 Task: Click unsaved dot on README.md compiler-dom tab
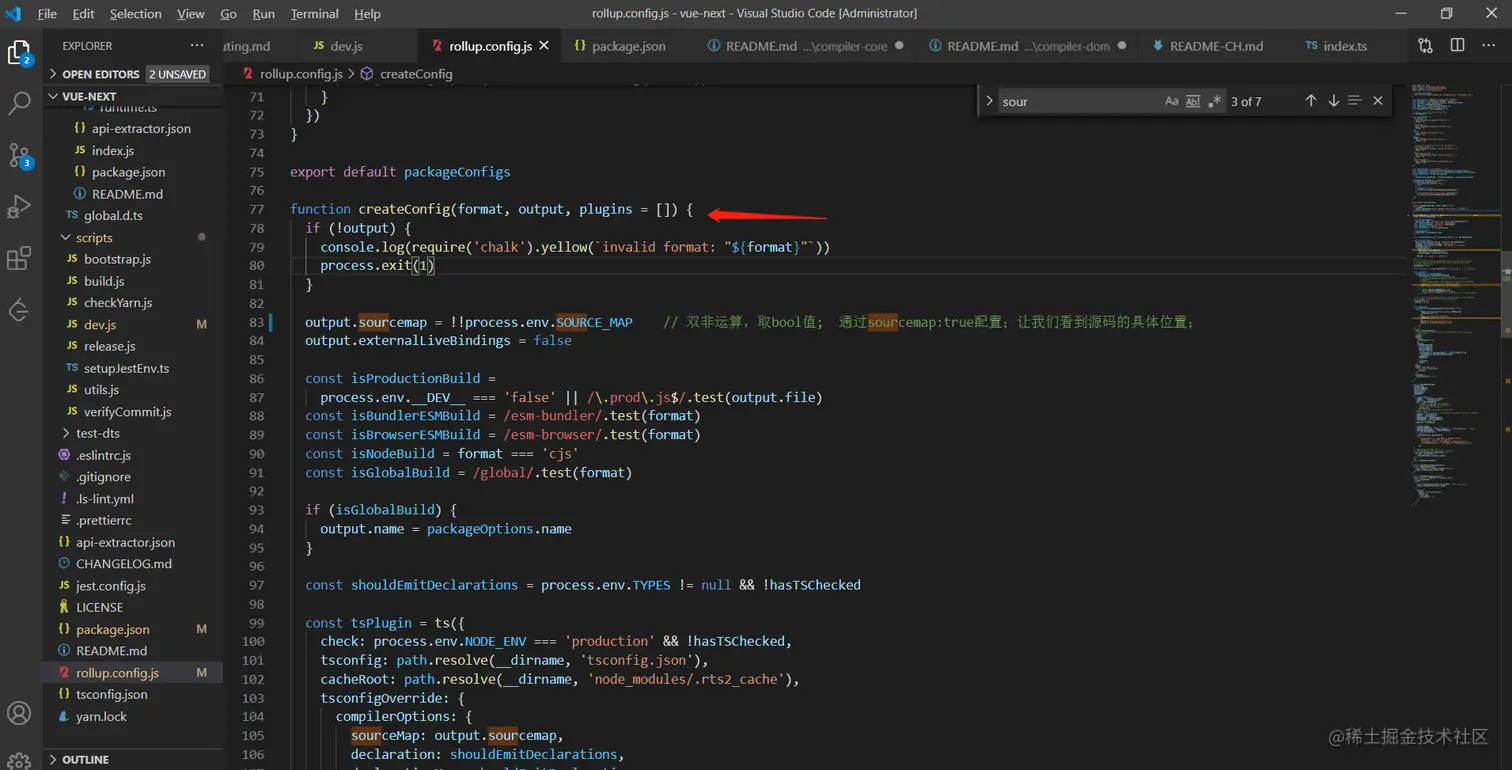click(1121, 46)
